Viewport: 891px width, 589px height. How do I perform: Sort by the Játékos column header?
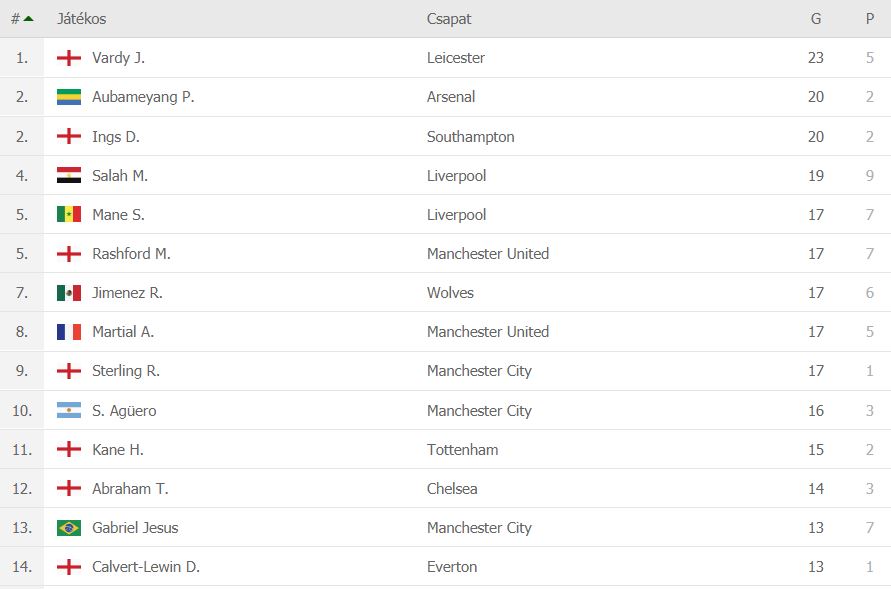pos(81,19)
